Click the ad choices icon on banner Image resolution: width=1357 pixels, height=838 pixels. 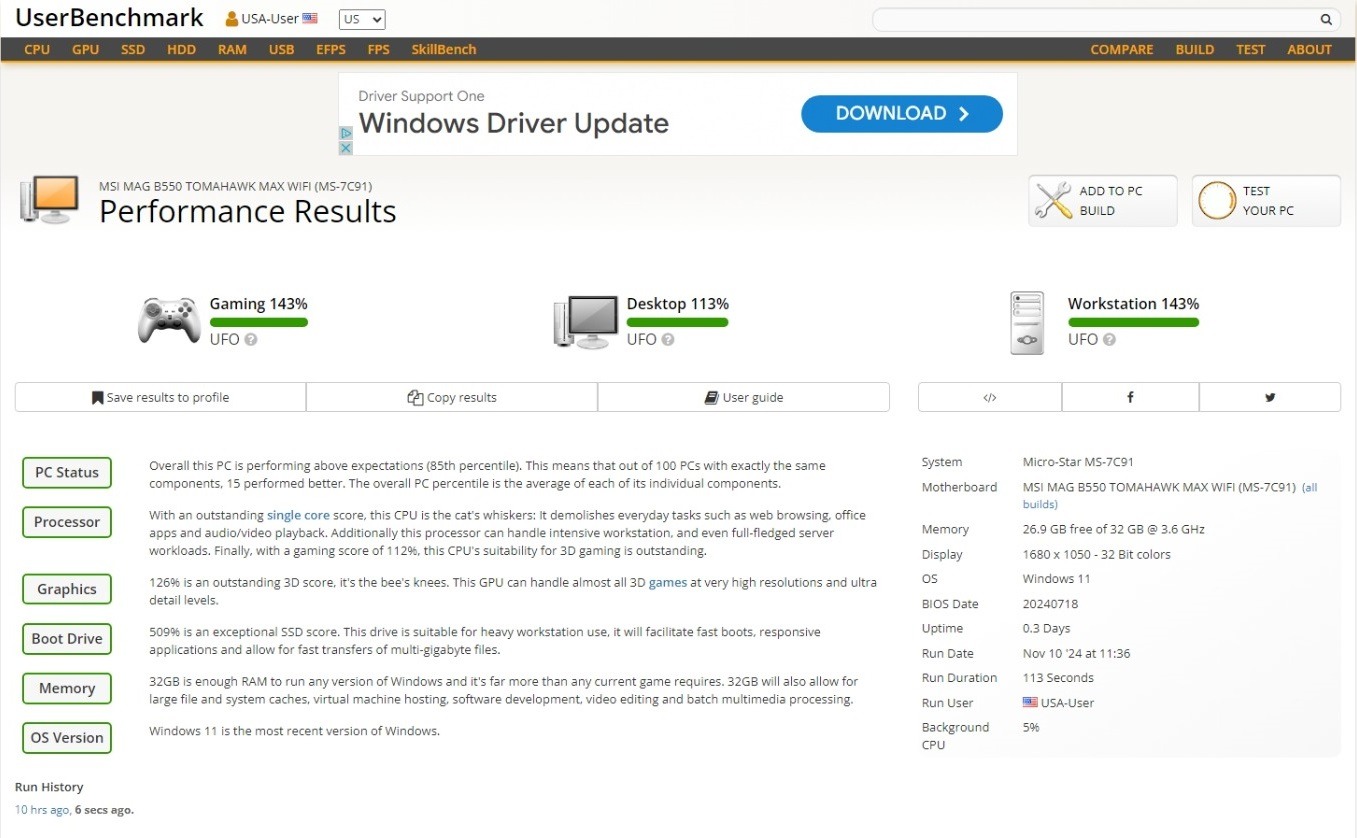point(346,133)
